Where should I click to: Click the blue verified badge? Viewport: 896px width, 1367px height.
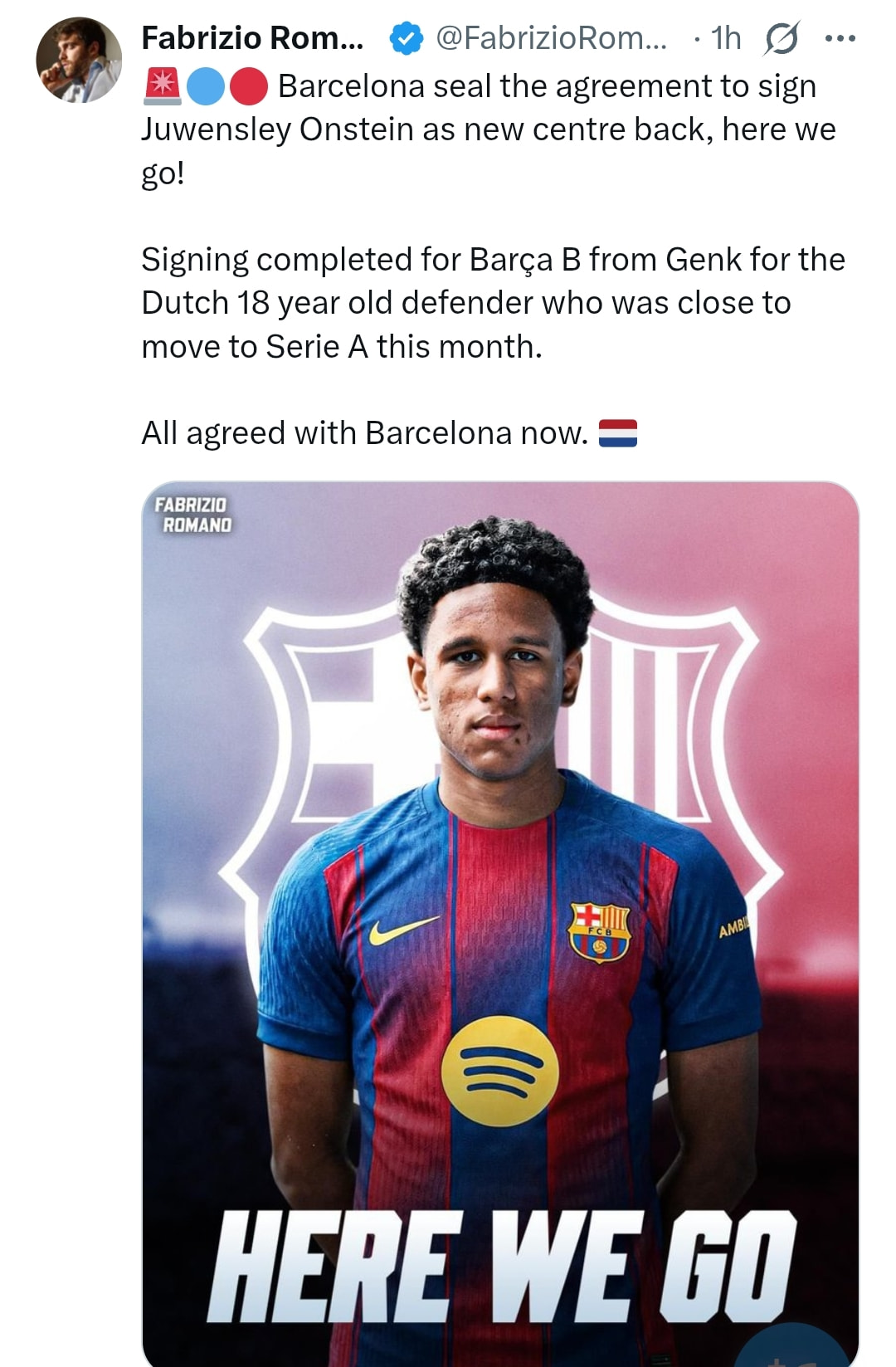tap(406, 38)
